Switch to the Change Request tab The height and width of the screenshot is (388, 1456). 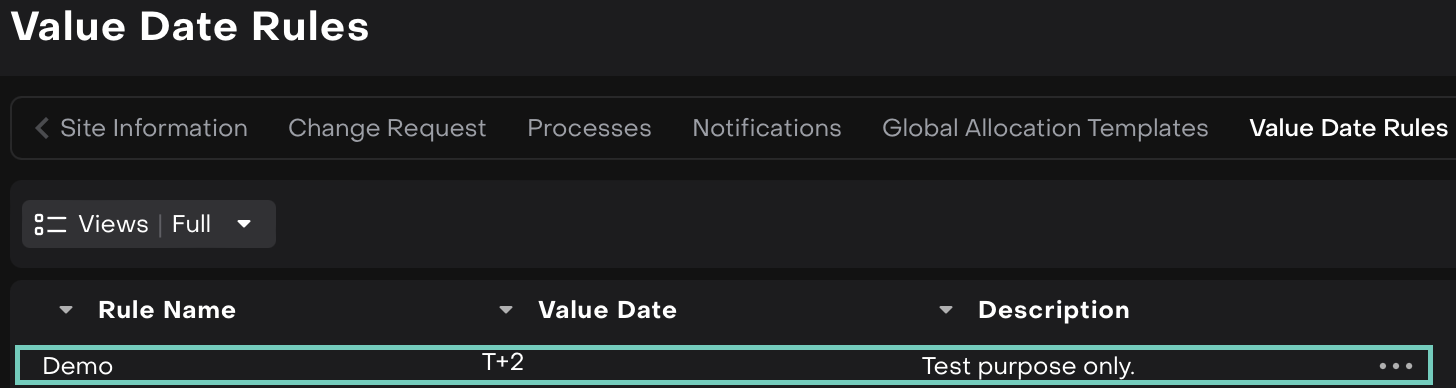click(x=387, y=128)
